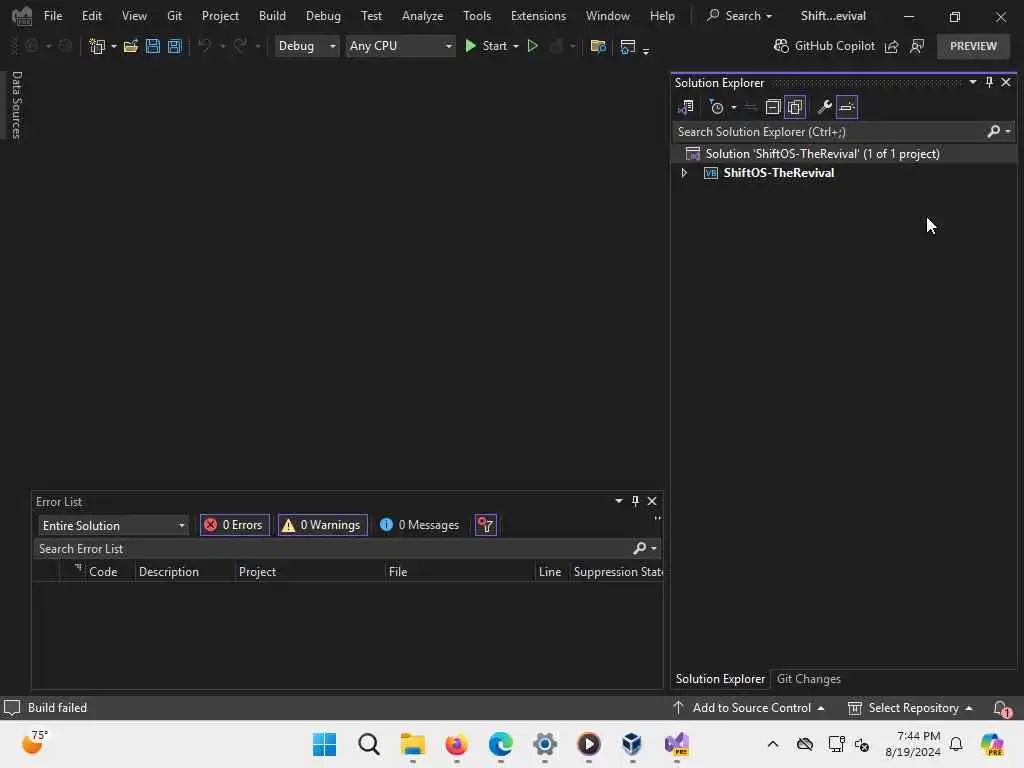
Task: Click the Search box in title bar
Action: [x=740, y=16]
